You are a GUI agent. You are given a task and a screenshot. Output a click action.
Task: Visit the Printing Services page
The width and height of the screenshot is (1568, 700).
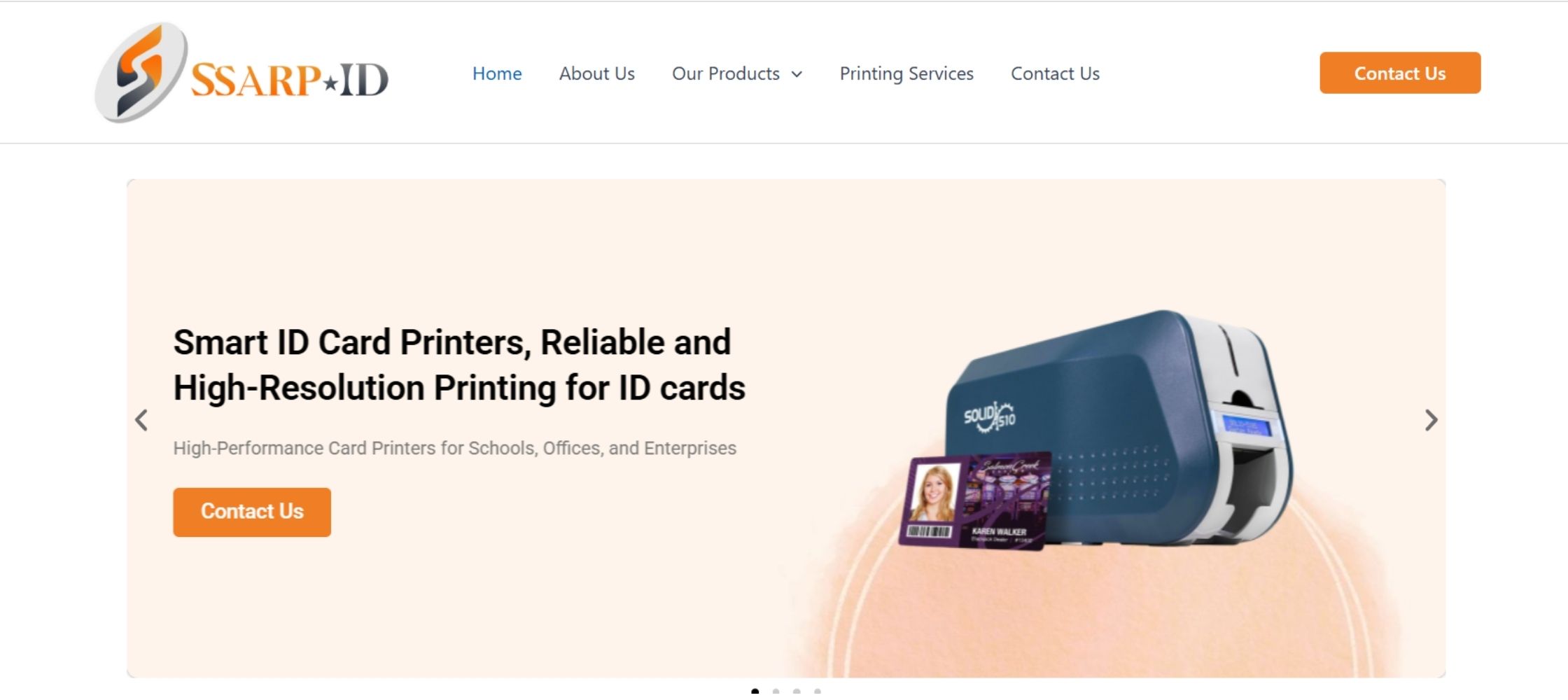906,73
